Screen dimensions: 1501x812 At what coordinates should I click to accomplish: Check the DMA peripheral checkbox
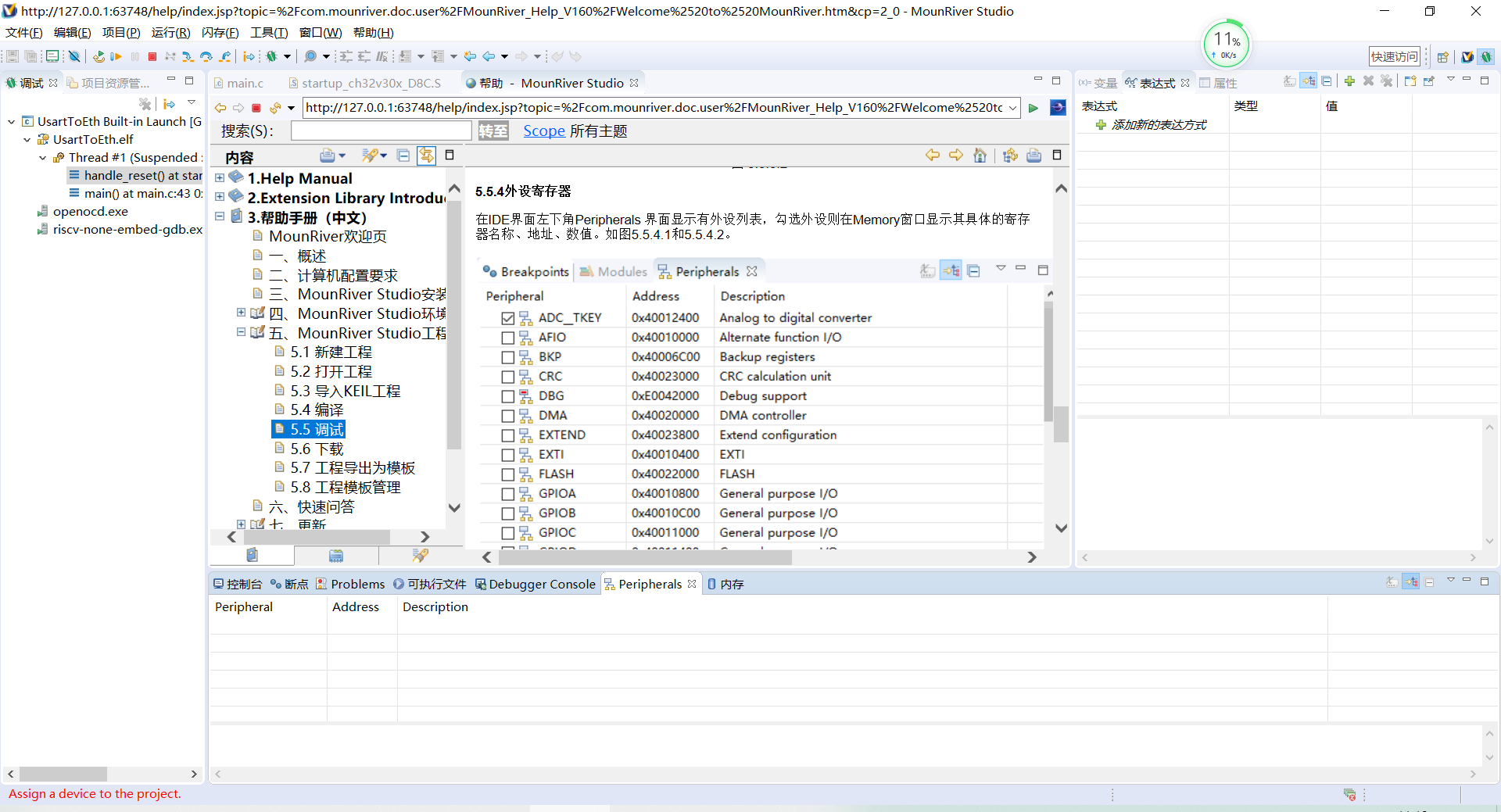click(508, 416)
